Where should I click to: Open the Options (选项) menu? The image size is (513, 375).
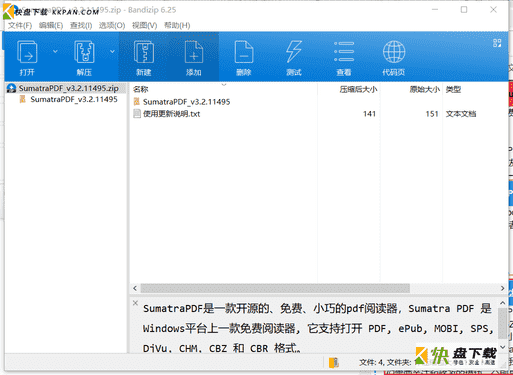coord(112,25)
